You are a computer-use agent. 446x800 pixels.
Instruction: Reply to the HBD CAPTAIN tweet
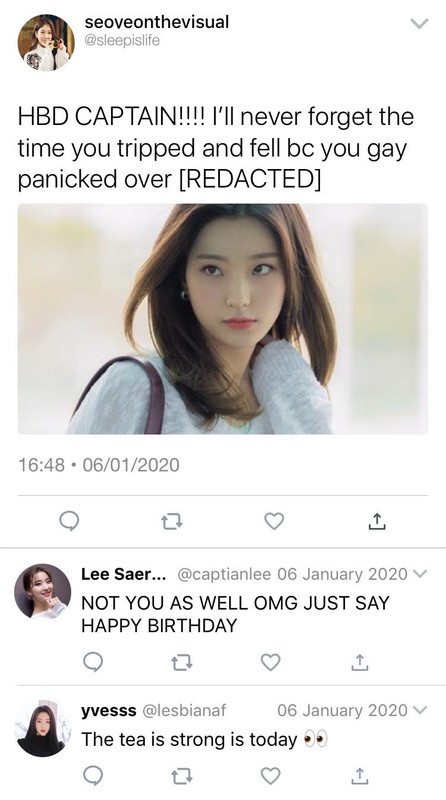69,521
